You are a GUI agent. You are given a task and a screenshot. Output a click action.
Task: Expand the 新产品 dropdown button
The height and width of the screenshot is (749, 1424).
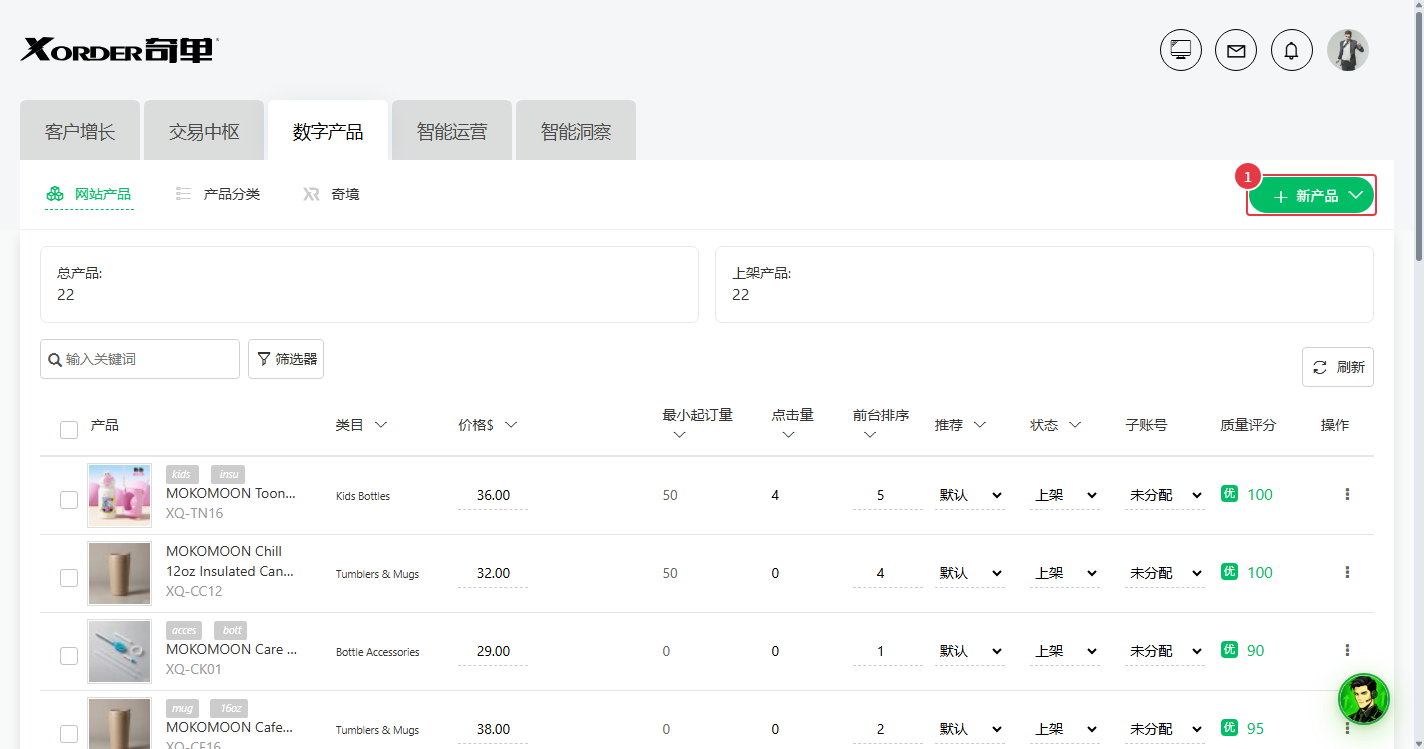pyautogui.click(x=1311, y=195)
